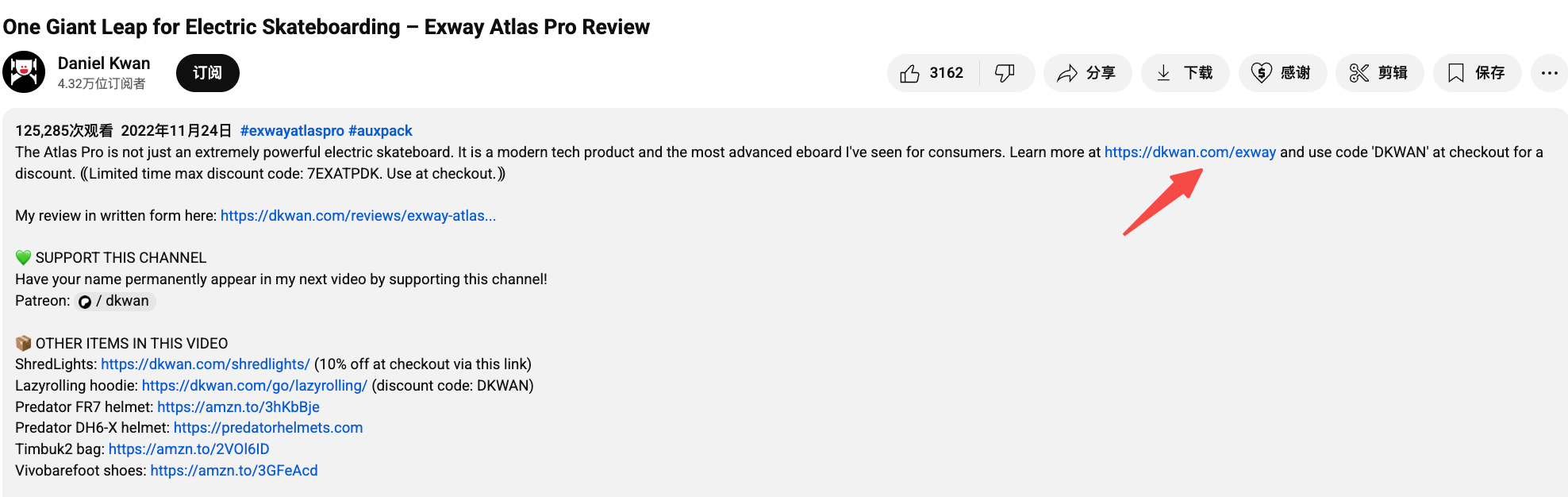Open the Patreon dkwan link chip
The height and width of the screenshot is (497, 1568).
pyautogui.click(x=116, y=301)
